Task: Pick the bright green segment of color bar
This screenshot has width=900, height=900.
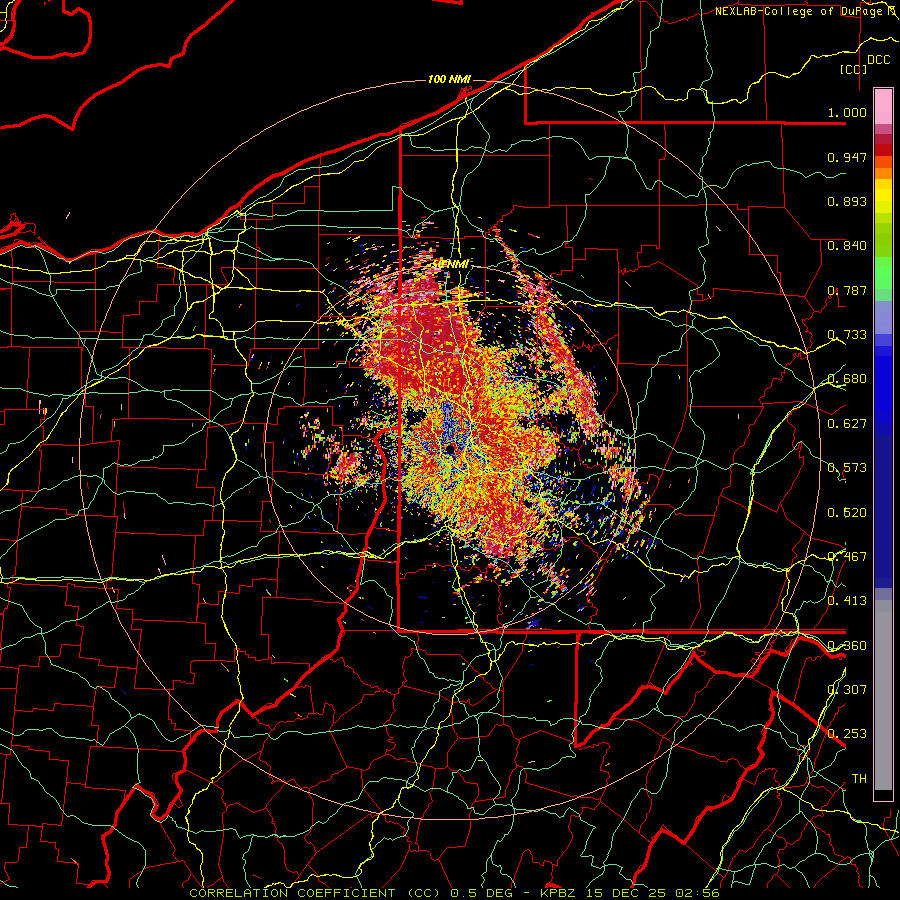Action: tap(883, 273)
